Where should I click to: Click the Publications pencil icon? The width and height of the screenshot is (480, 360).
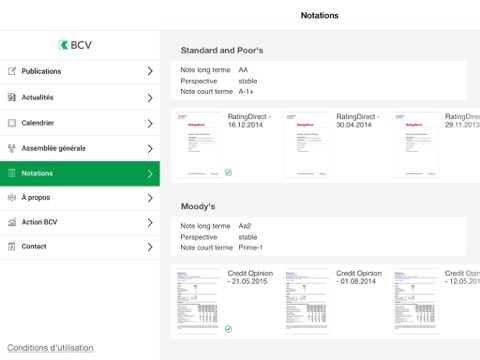coord(12,71)
